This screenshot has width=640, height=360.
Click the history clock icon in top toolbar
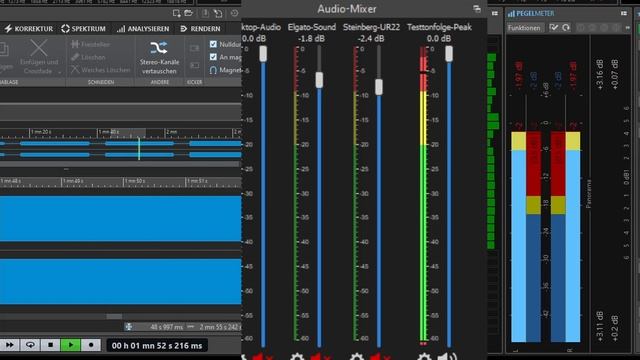coord(234,13)
